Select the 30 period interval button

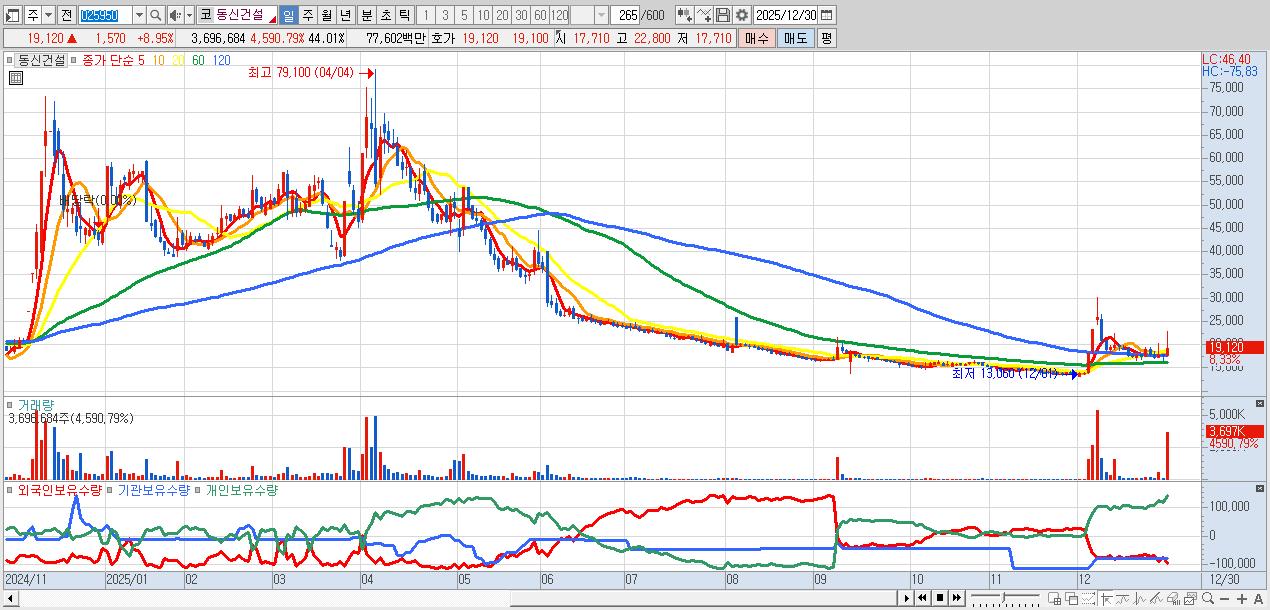522,15
